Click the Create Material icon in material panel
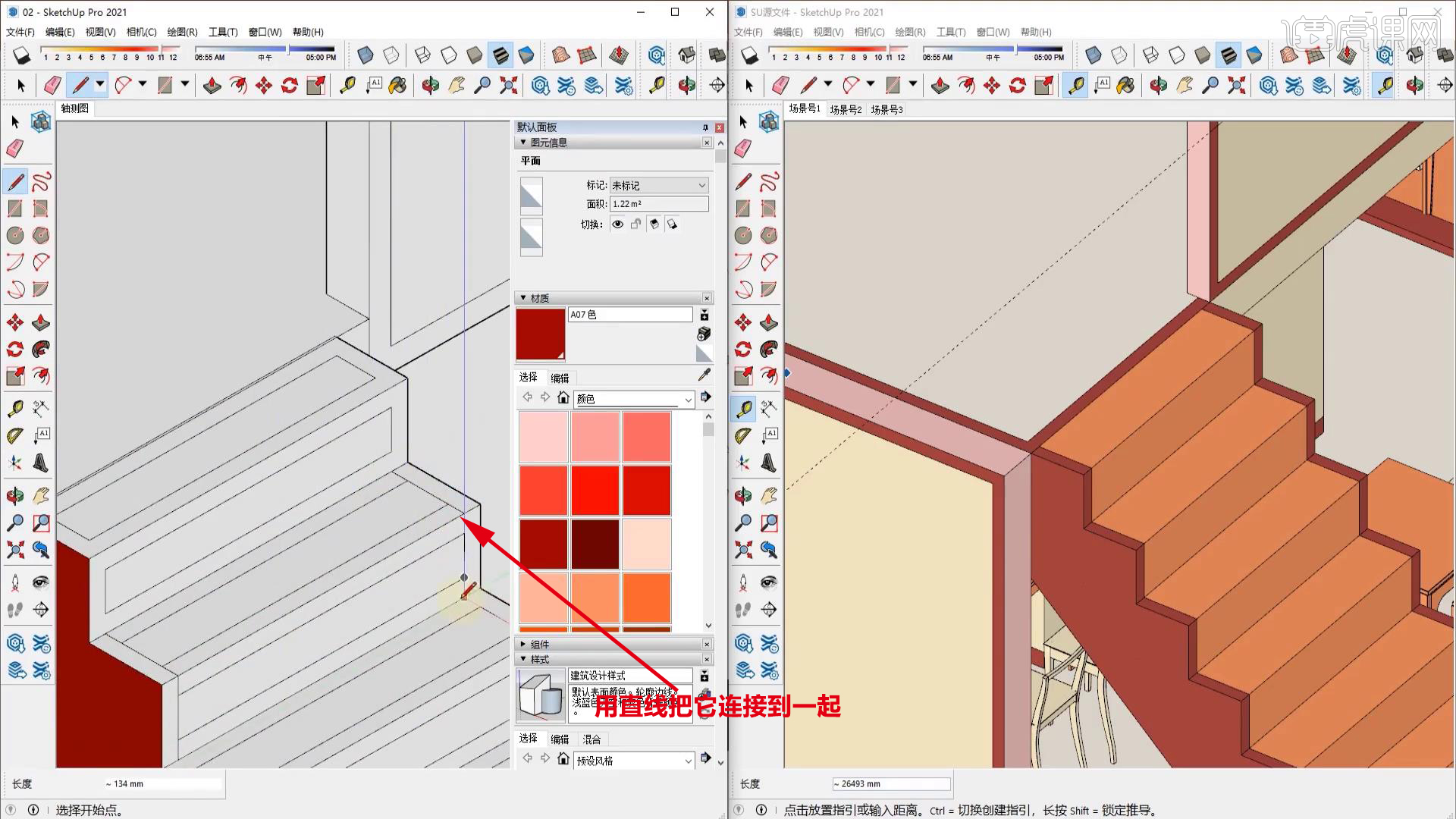1456x819 pixels. point(704,334)
